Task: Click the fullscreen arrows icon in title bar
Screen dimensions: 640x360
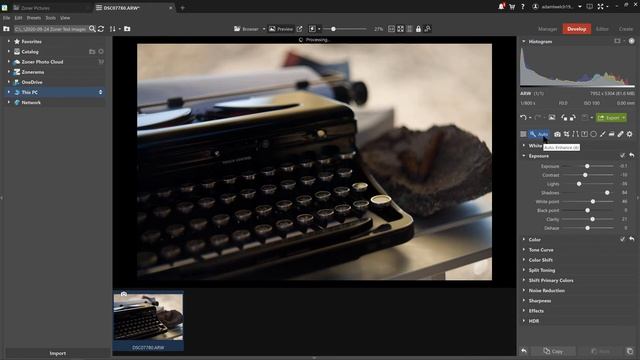Action: (600, 7)
